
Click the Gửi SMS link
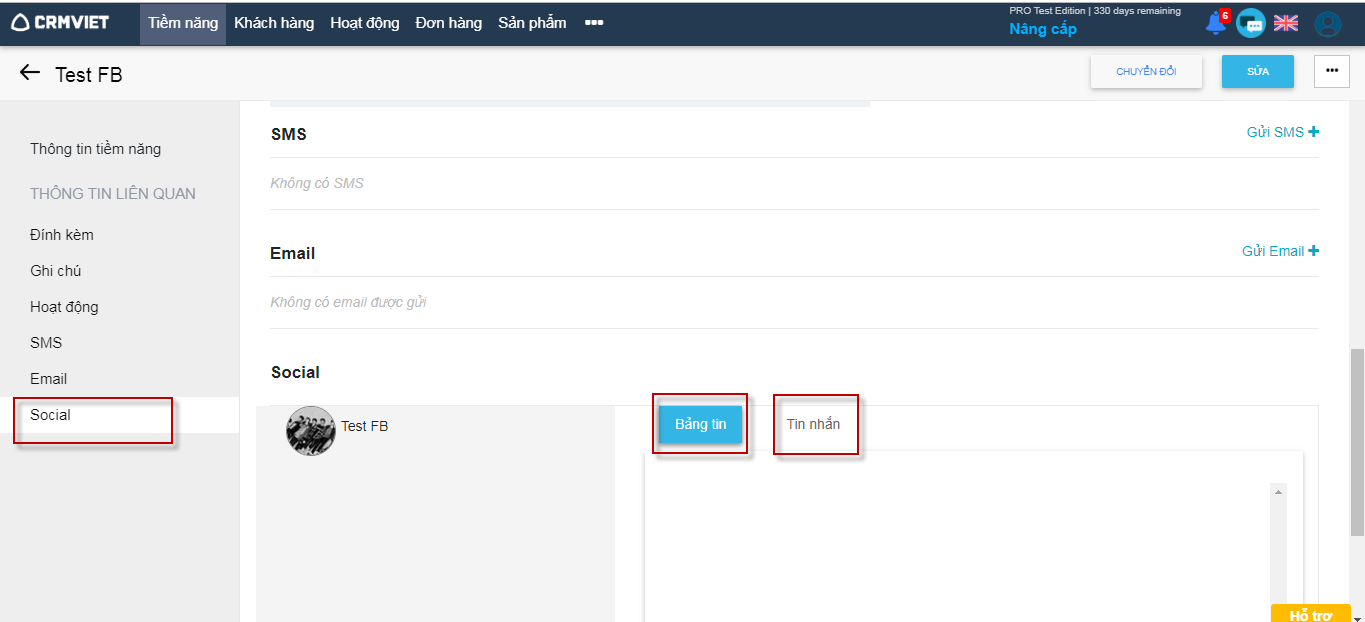(1282, 132)
